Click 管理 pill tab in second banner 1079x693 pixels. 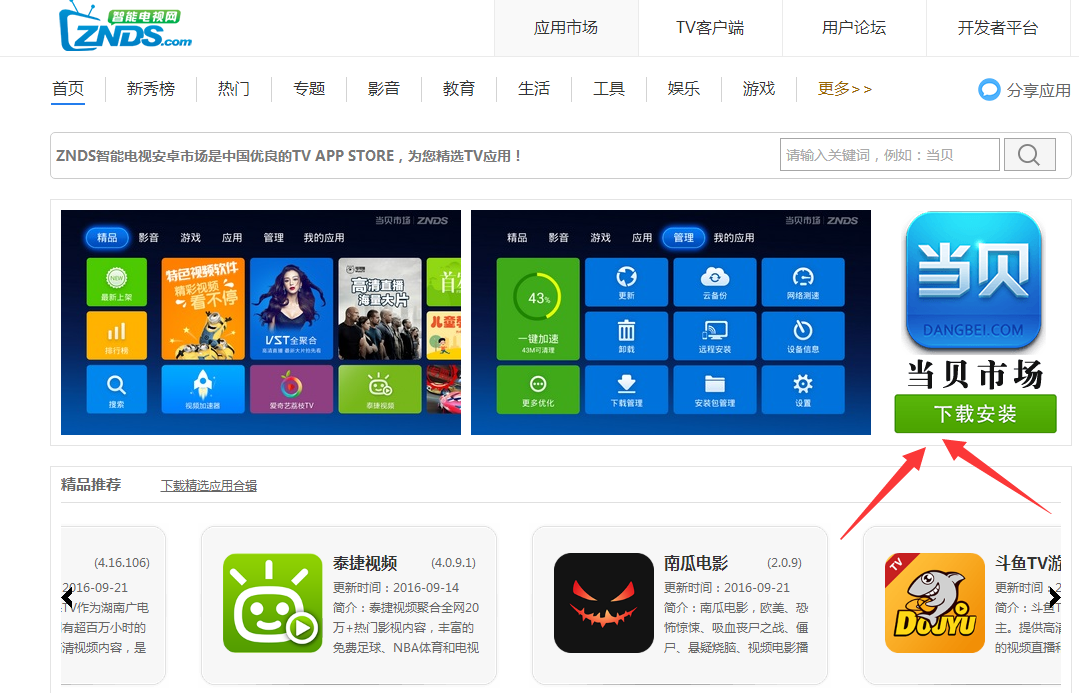coord(683,237)
